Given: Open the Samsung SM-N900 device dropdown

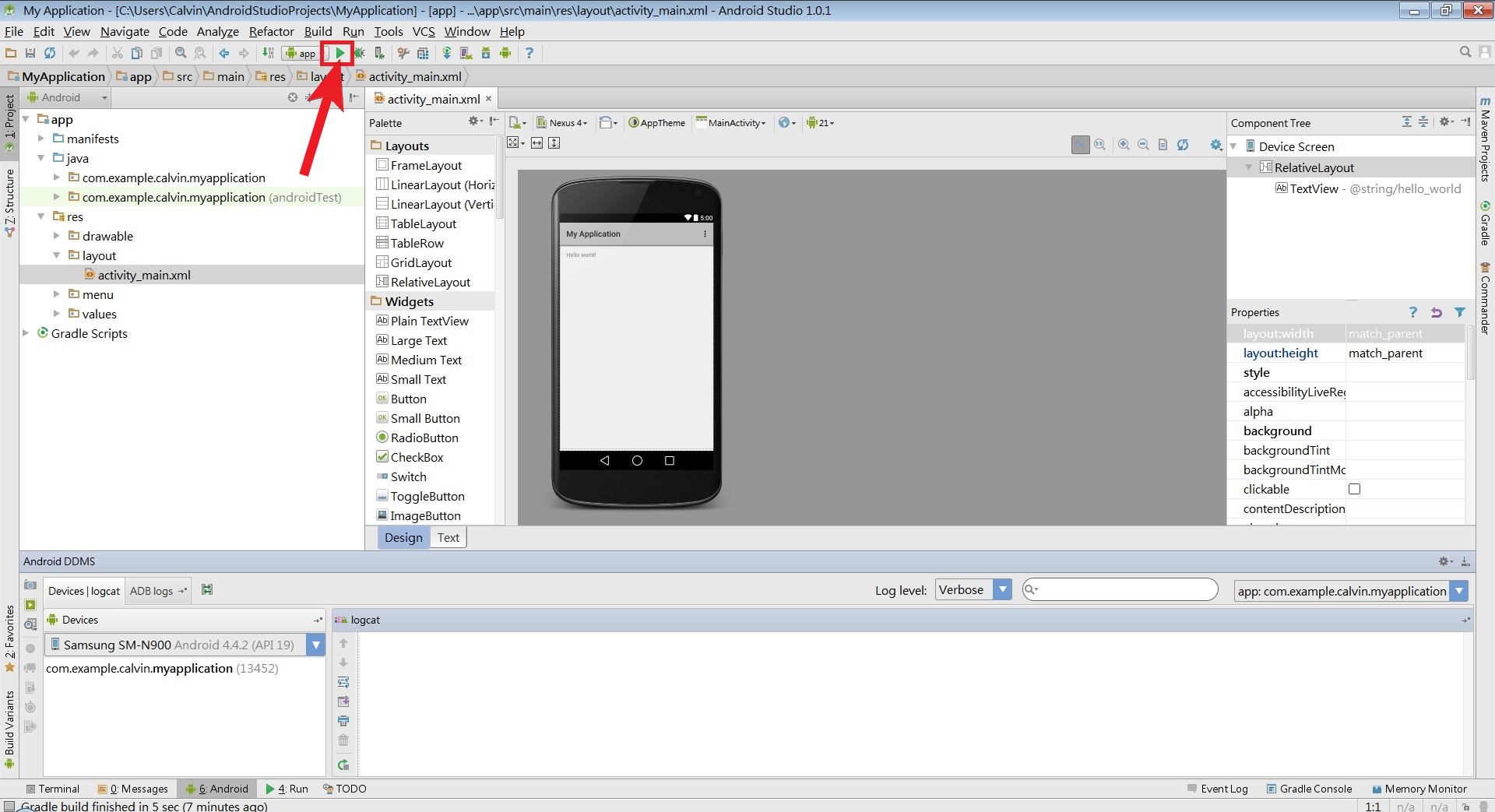Looking at the screenshot, I should point(185,645).
